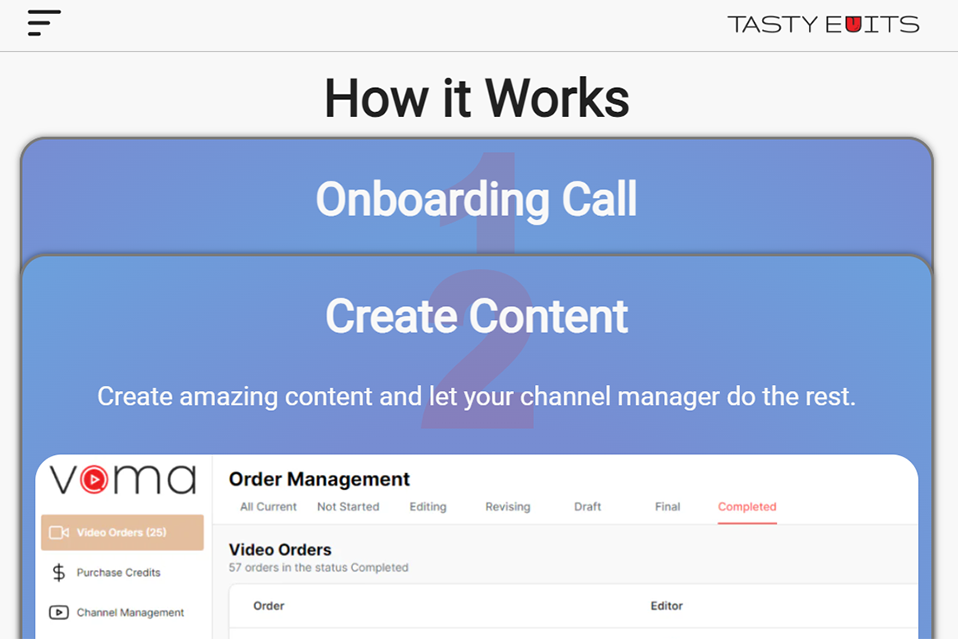This screenshot has width=958, height=639.
Task: Click the Voma logo
Action: (123, 480)
